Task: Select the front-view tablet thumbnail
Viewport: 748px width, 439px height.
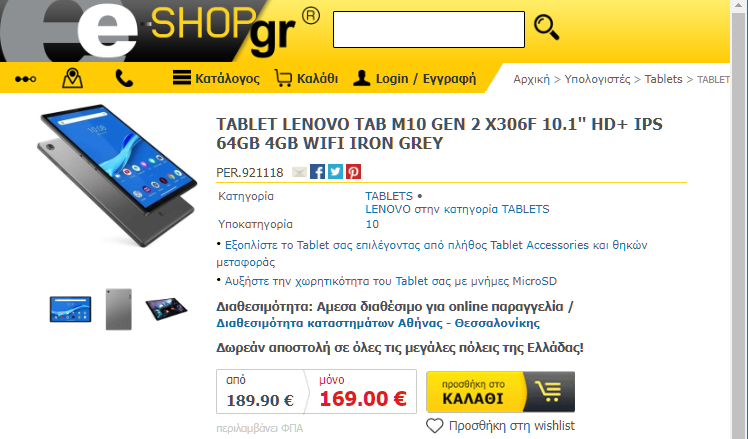Action: click(x=71, y=309)
